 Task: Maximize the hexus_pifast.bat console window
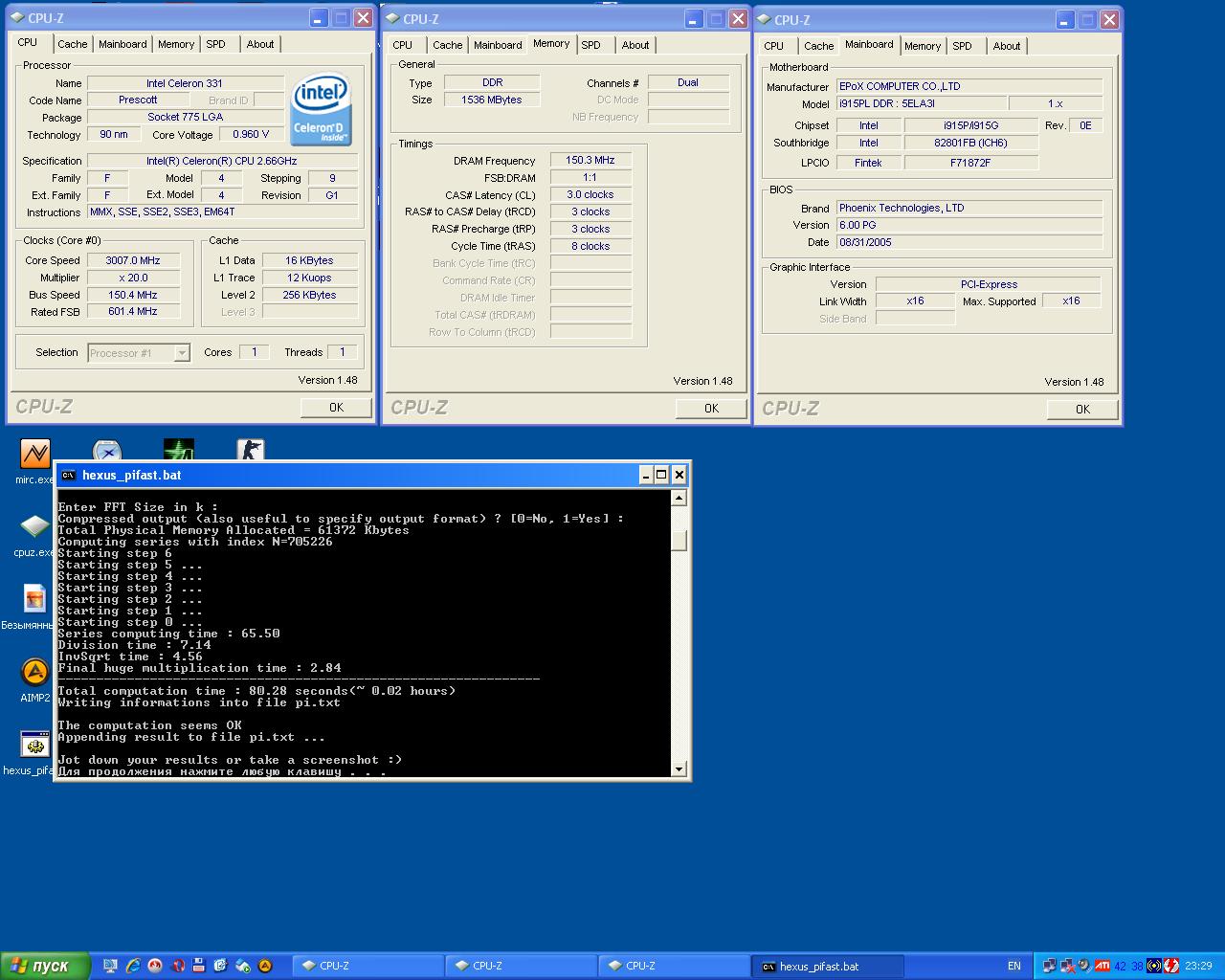click(x=661, y=475)
